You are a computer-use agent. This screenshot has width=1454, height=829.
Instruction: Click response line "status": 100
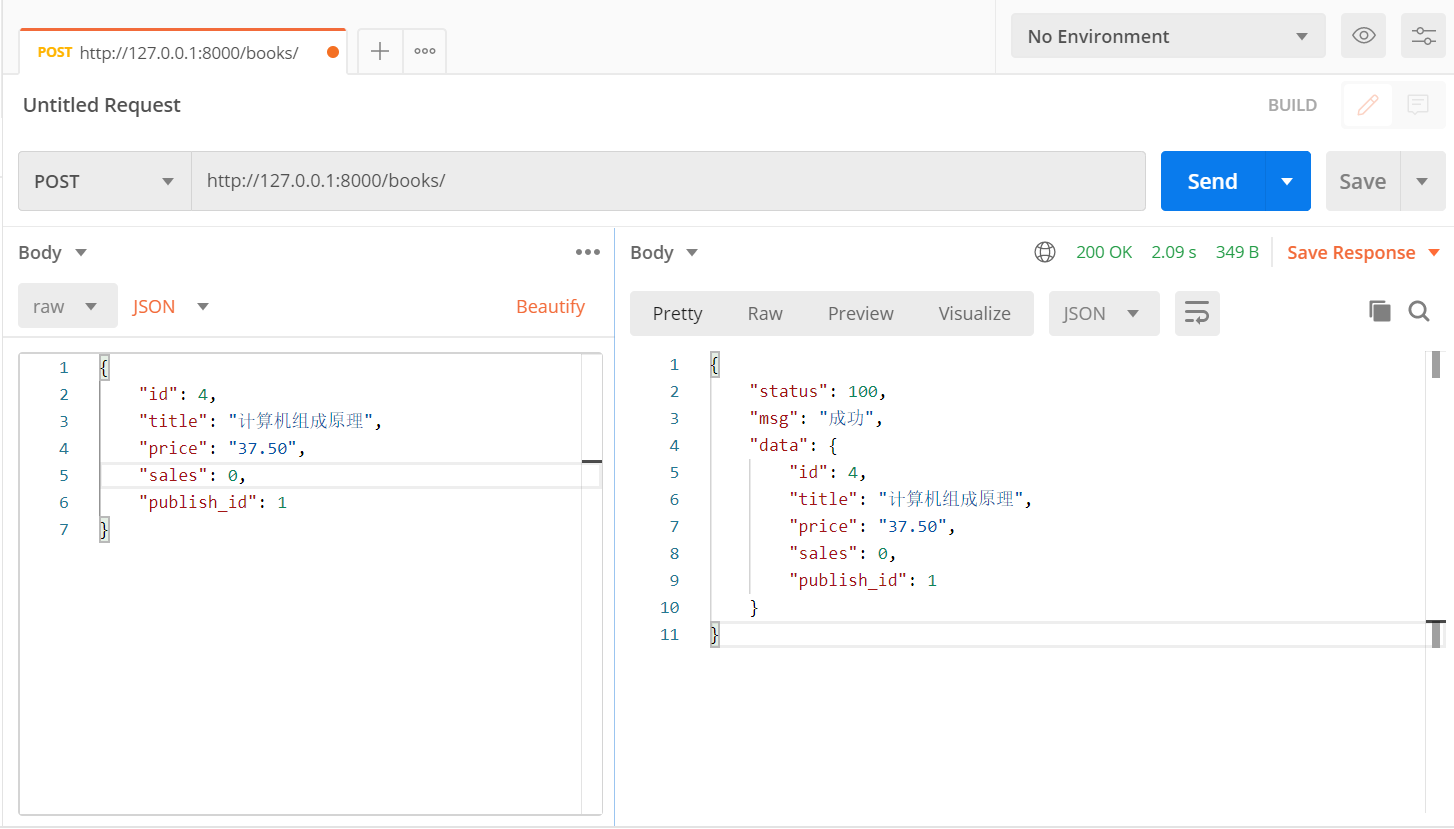[817, 391]
